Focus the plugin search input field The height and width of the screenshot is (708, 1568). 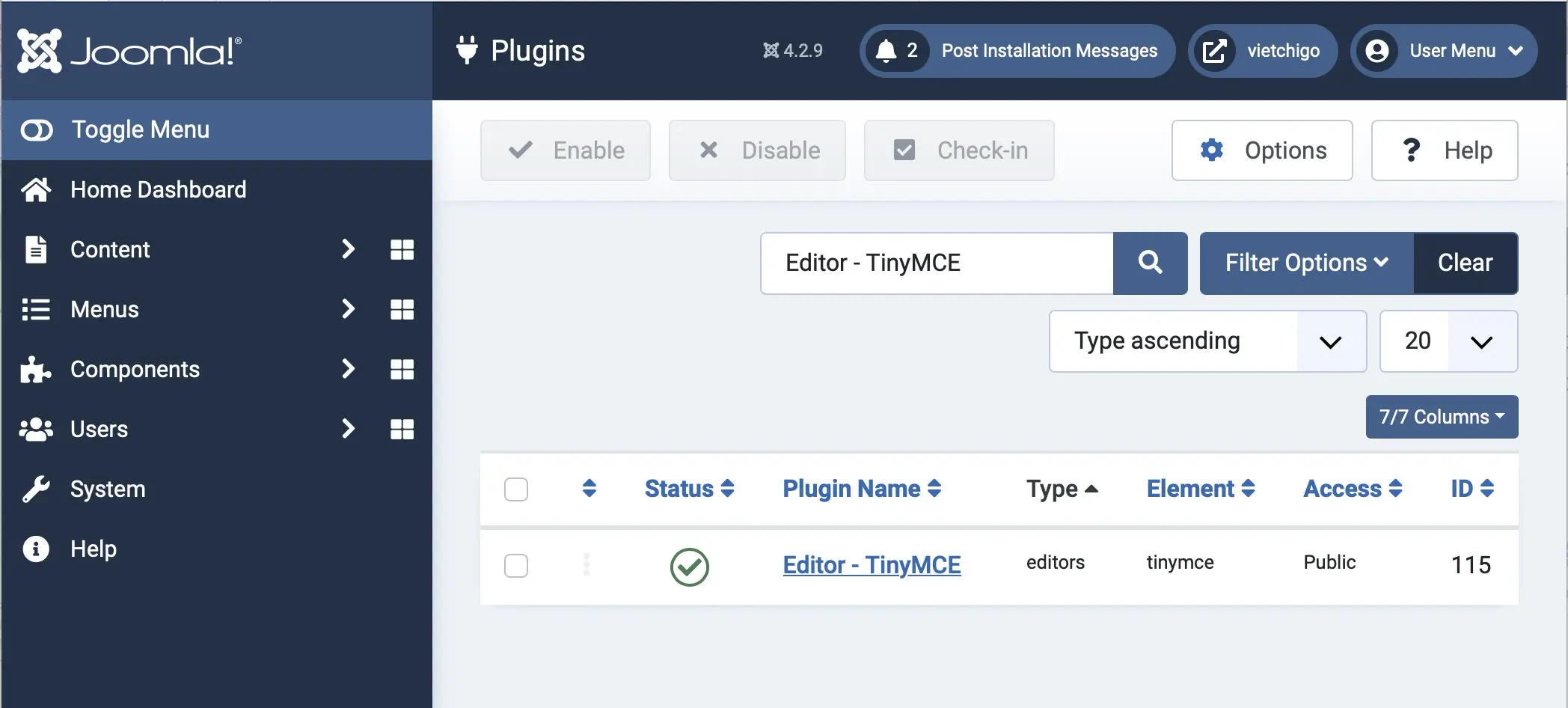tap(936, 263)
